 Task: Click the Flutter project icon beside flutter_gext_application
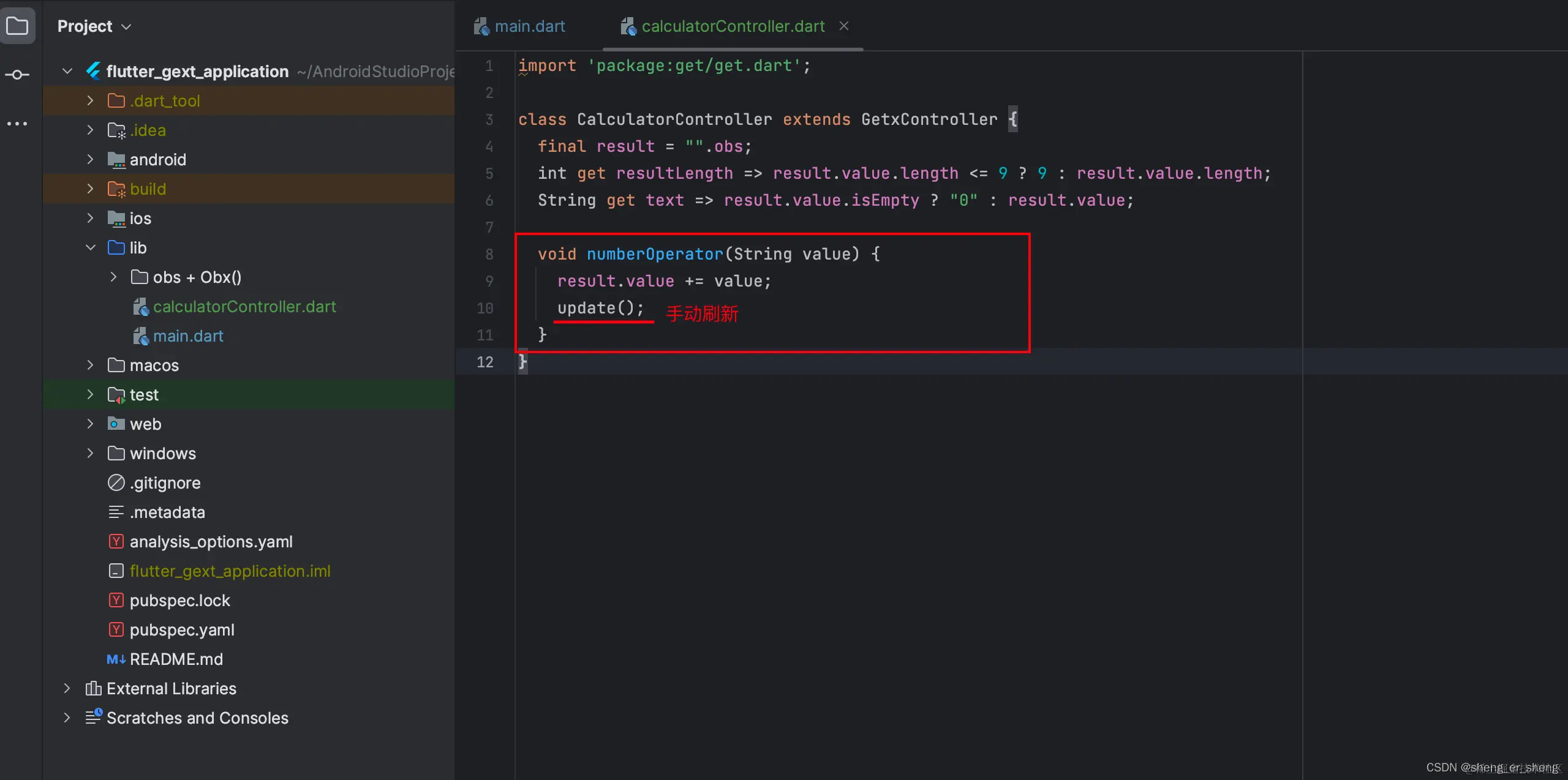[x=93, y=72]
